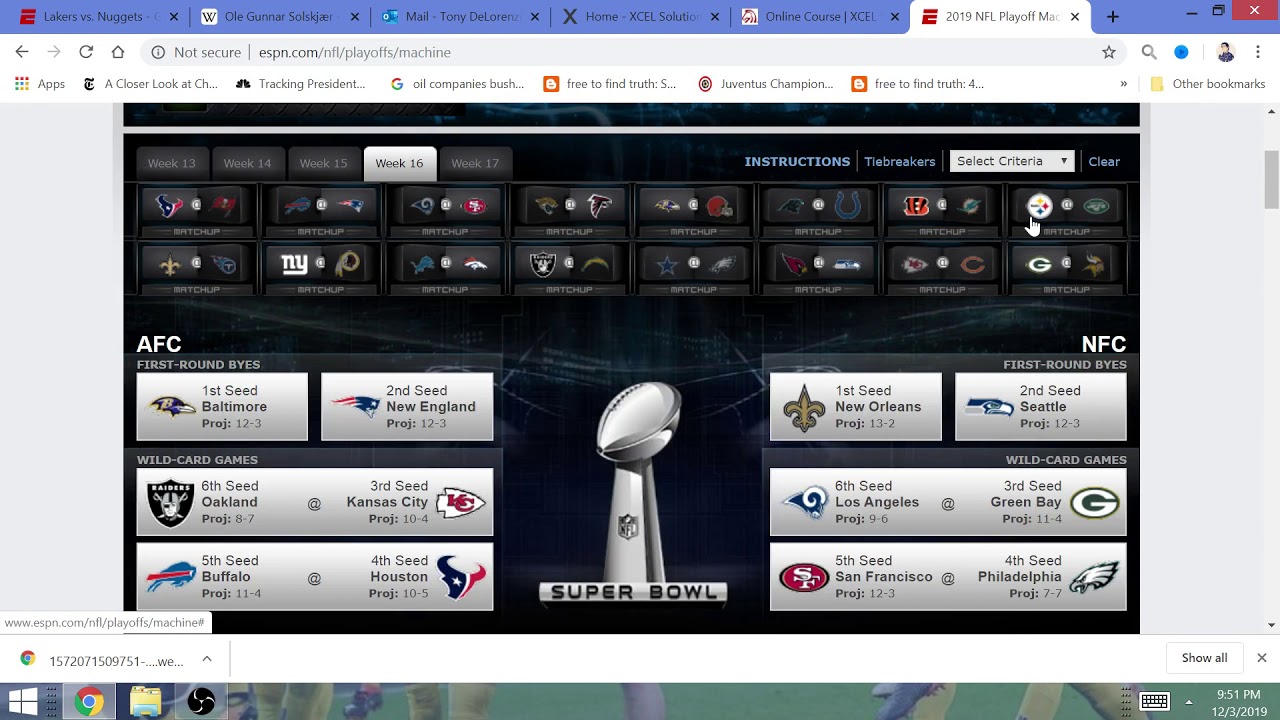1280x720 pixels.
Task: Open the Apps bookmarks shortcut
Action: [40, 84]
